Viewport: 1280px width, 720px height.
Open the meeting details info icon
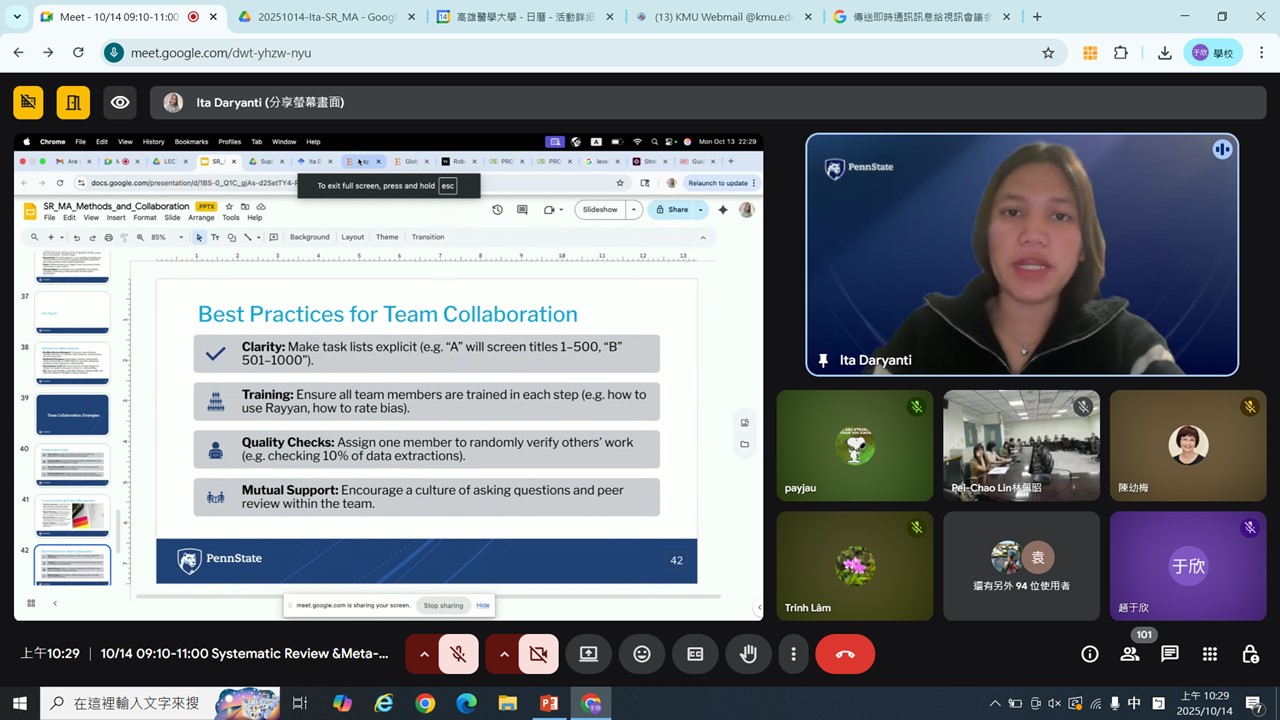point(1090,654)
